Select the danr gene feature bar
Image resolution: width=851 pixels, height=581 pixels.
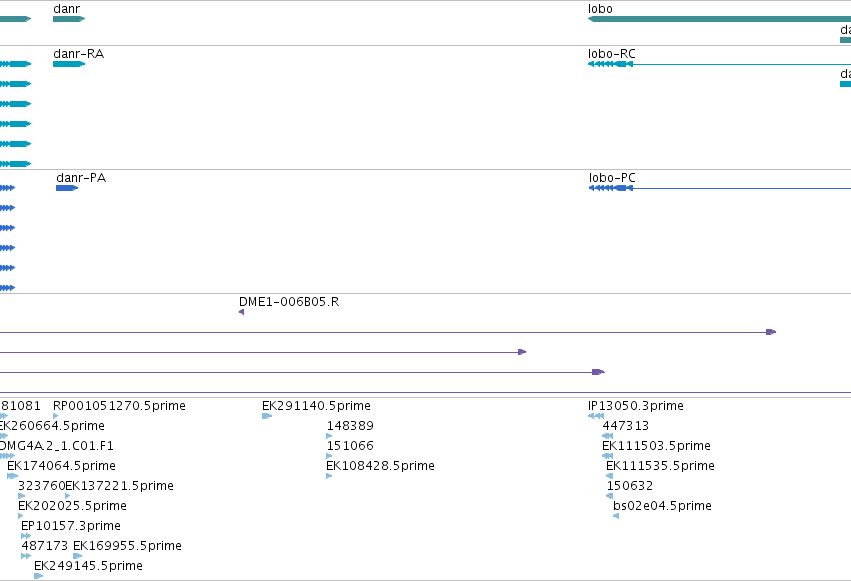pos(69,19)
